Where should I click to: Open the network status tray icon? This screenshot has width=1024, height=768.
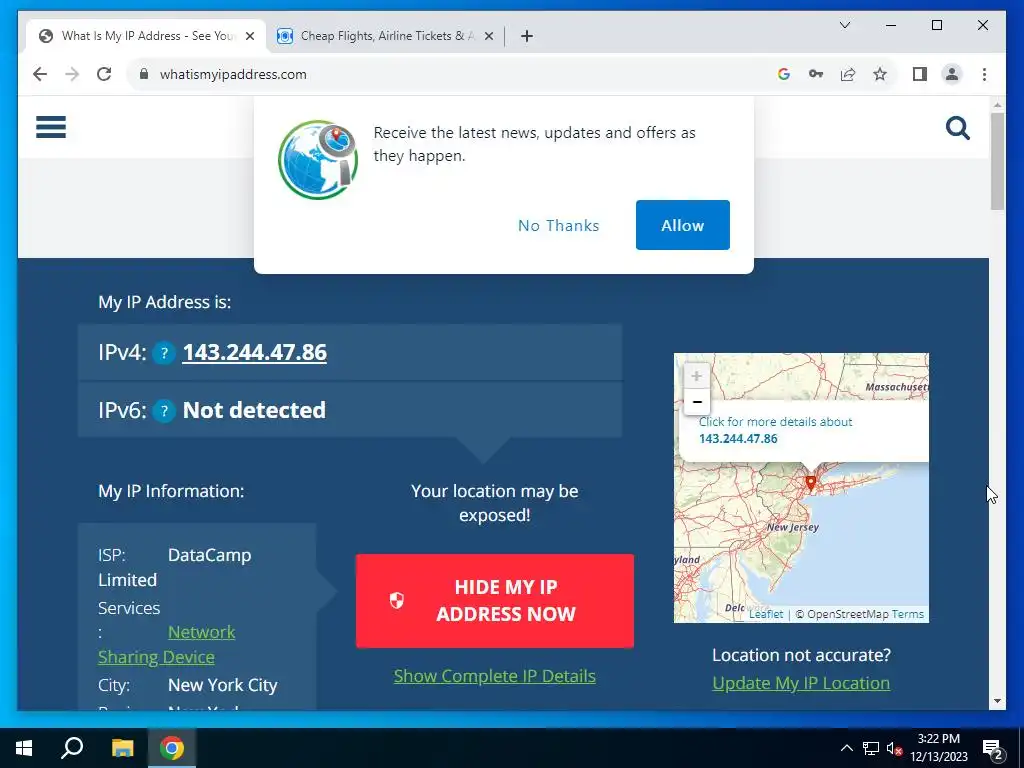(871, 748)
